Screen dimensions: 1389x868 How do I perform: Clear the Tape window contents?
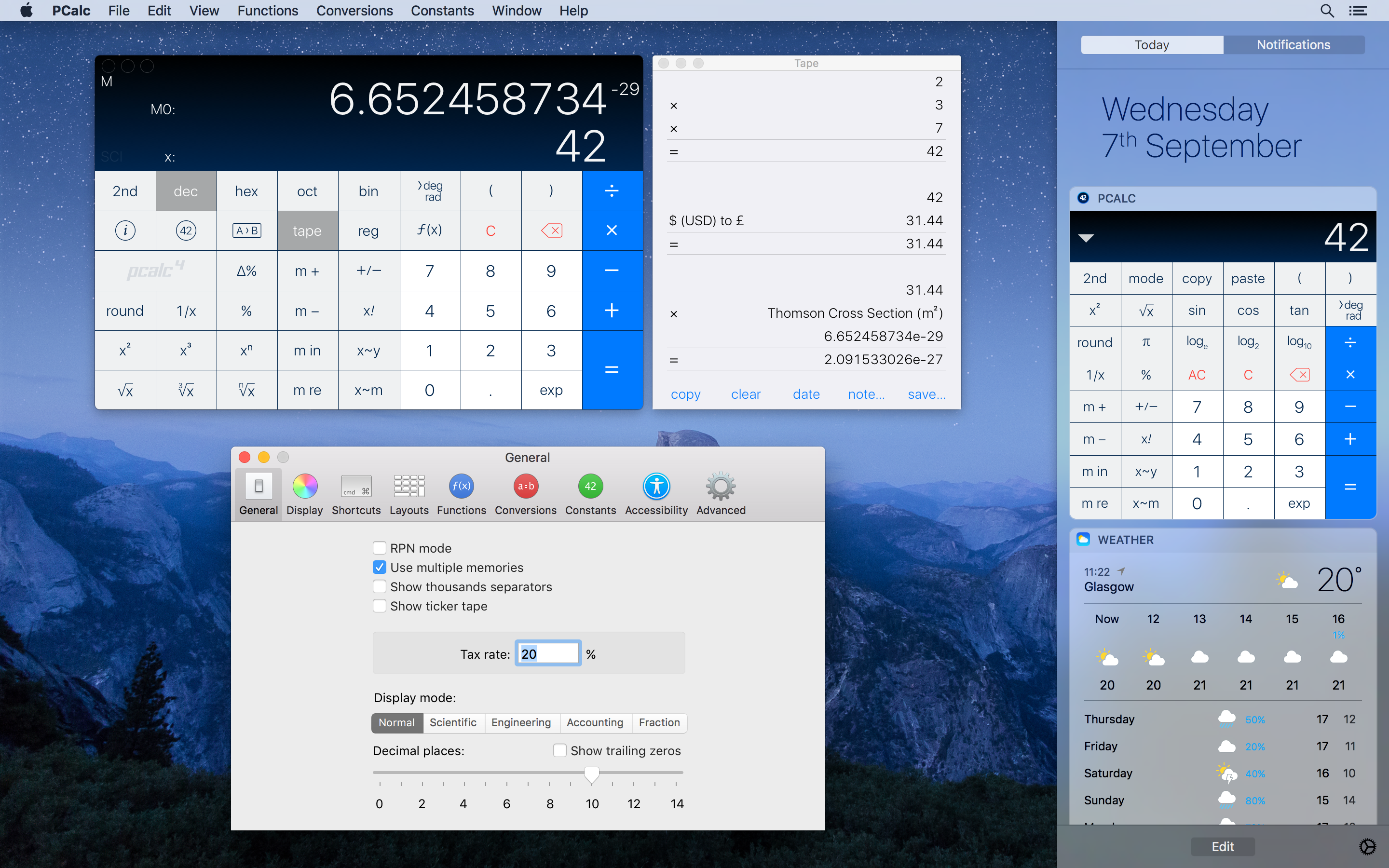pyautogui.click(x=746, y=394)
